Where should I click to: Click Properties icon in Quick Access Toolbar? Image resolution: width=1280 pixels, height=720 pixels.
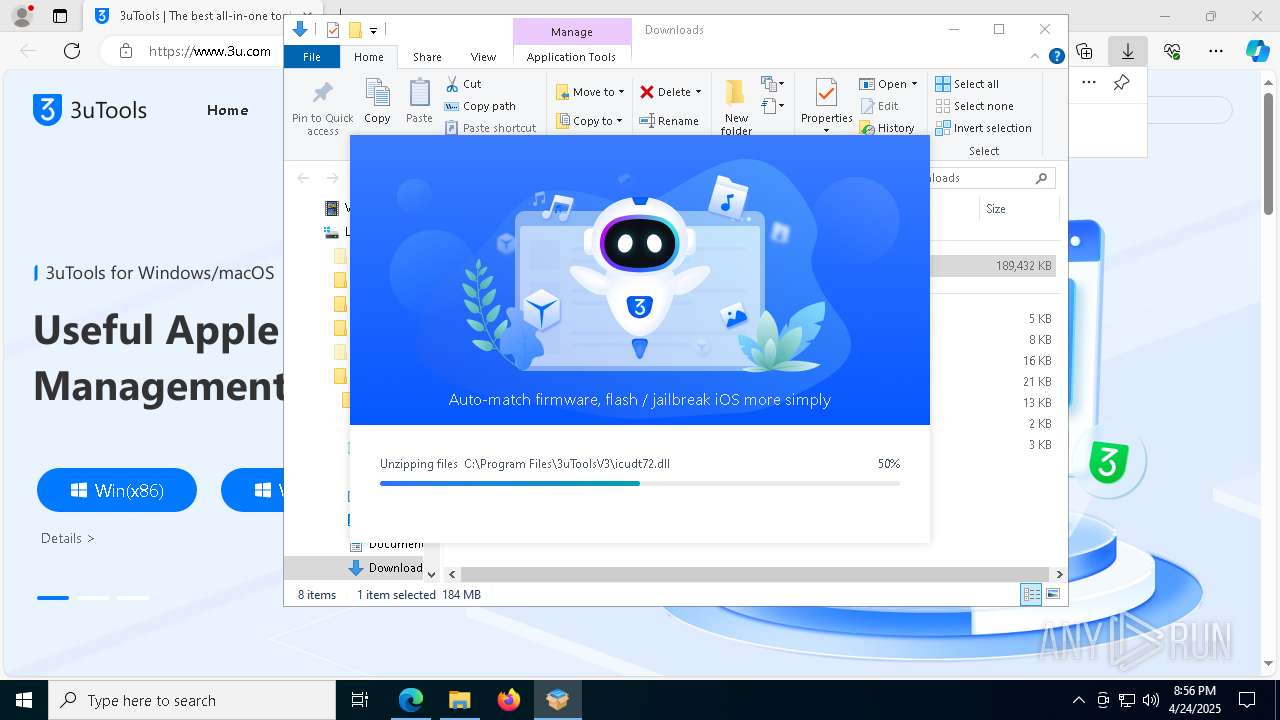(x=333, y=30)
